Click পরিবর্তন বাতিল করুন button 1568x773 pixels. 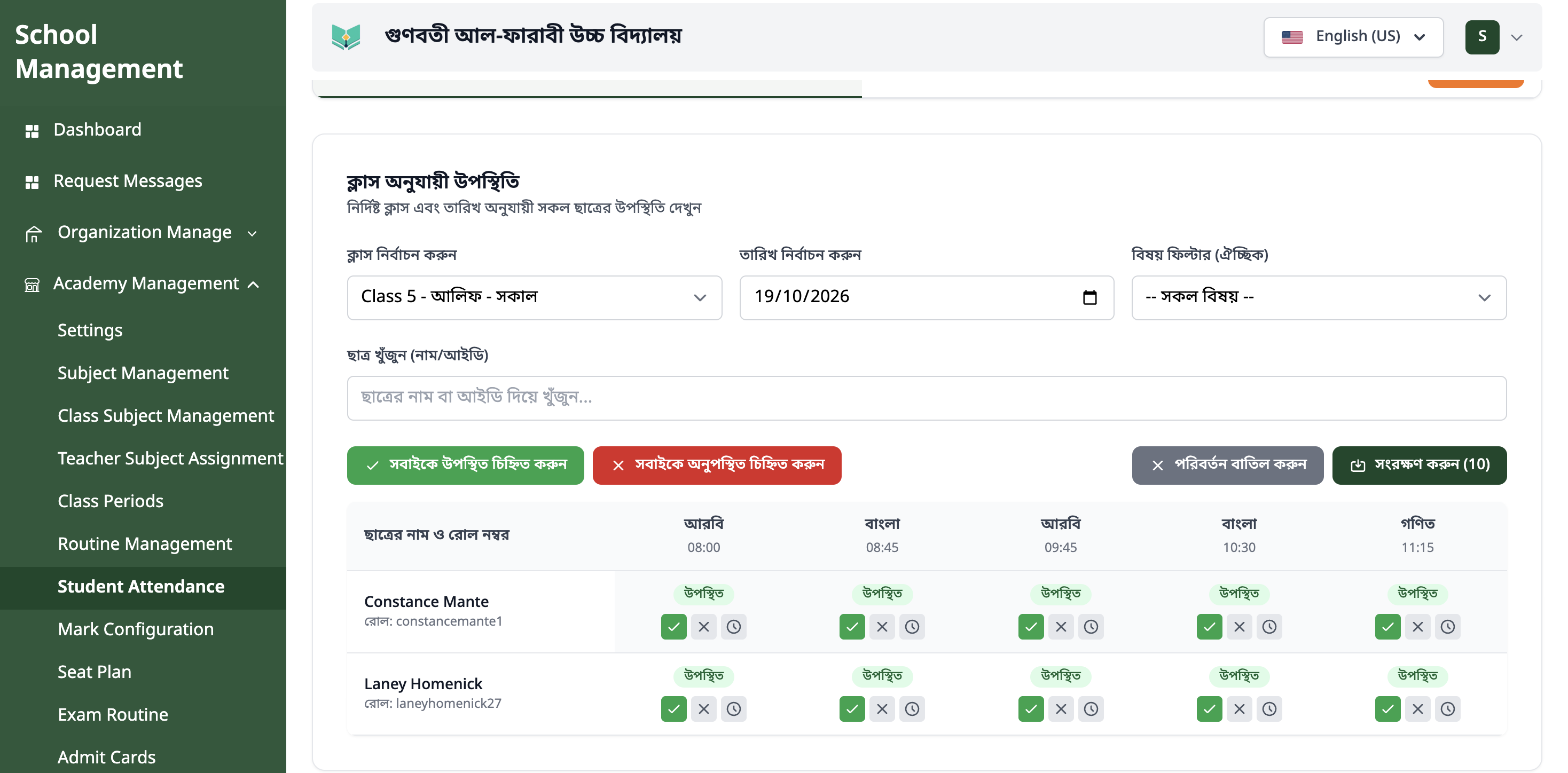(x=1228, y=465)
